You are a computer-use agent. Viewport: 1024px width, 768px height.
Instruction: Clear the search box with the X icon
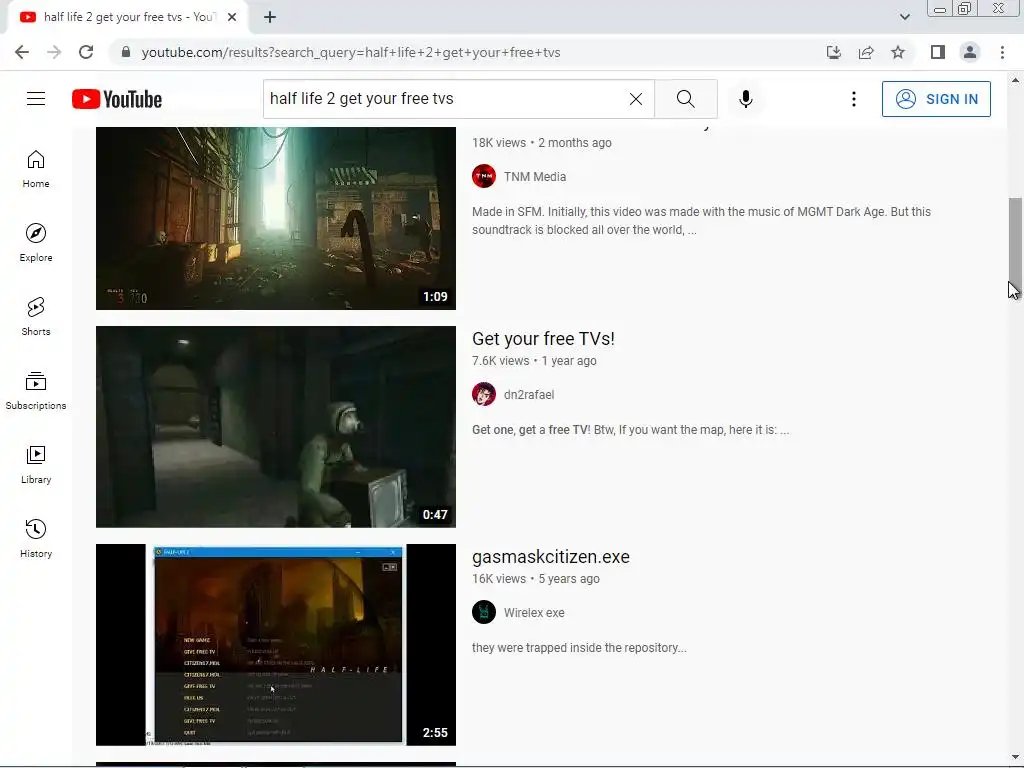[x=635, y=99]
